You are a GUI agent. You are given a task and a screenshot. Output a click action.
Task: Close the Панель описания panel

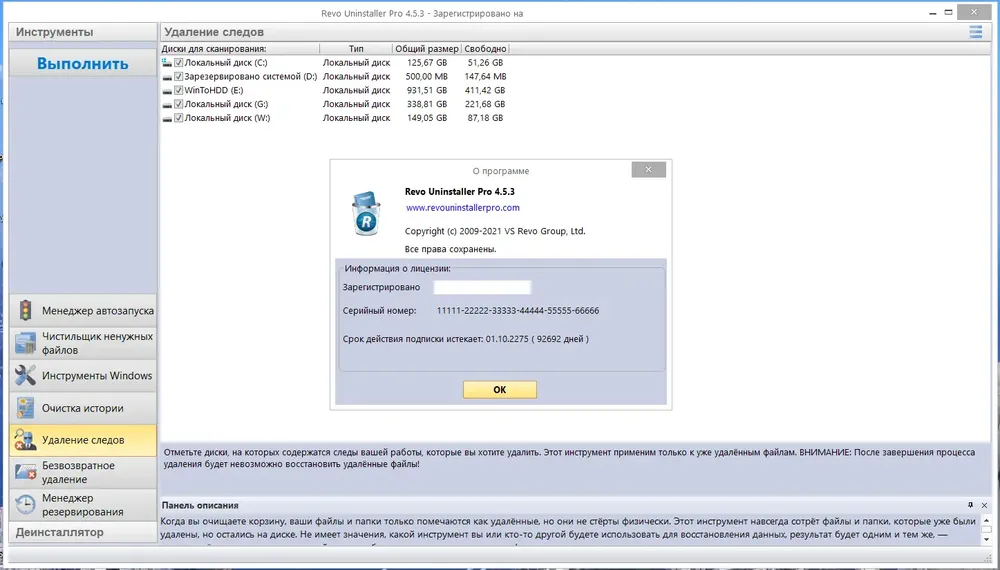984,505
